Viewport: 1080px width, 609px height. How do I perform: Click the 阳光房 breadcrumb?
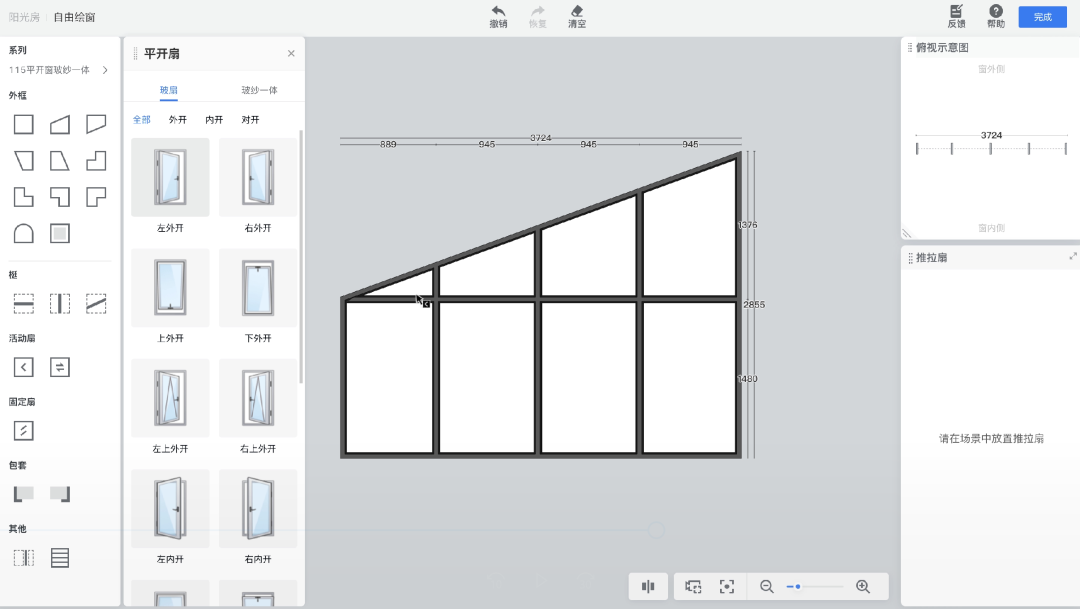pyautogui.click(x=24, y=17)
